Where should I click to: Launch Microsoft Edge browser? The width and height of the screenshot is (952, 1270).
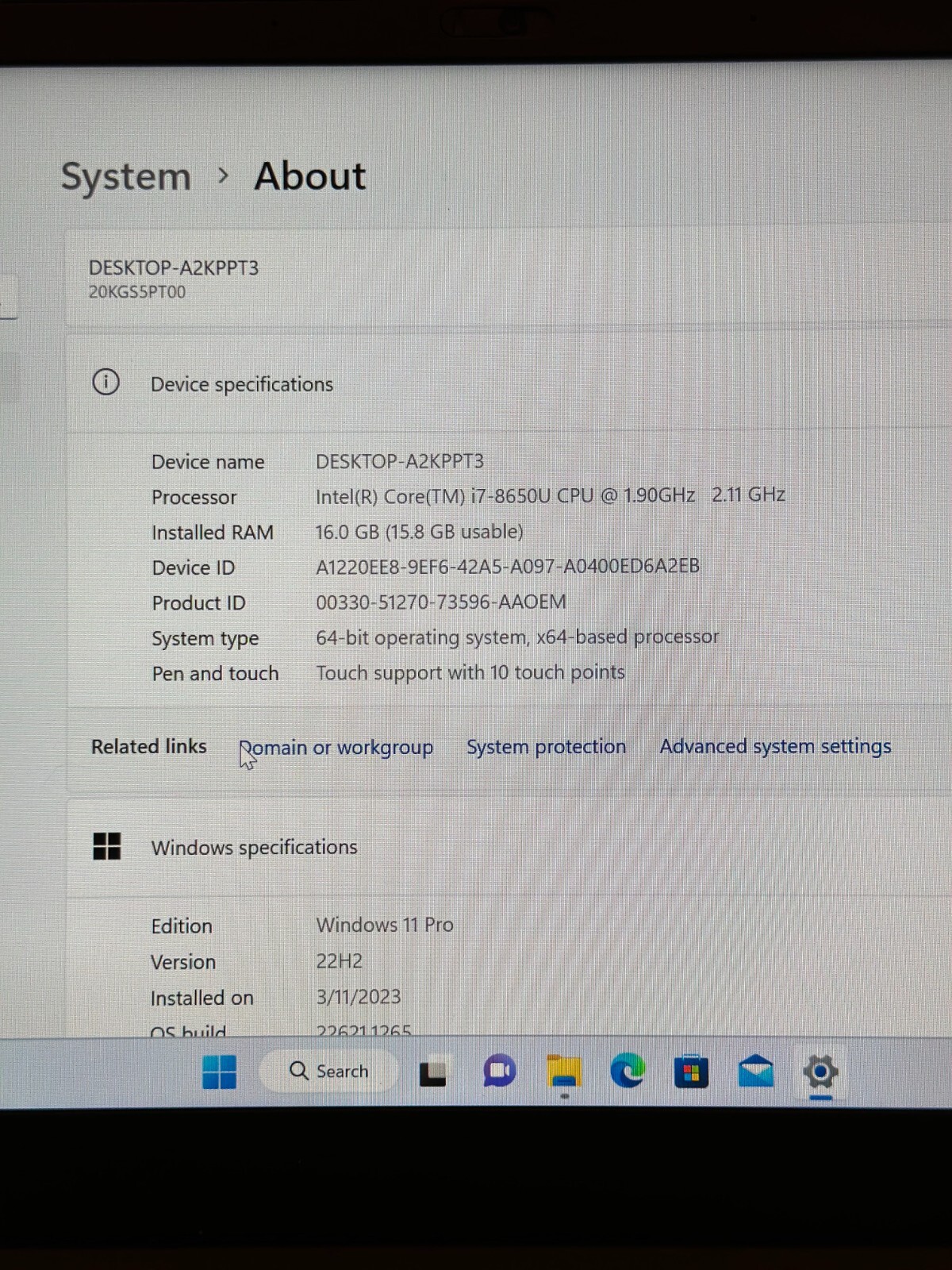628,1072
